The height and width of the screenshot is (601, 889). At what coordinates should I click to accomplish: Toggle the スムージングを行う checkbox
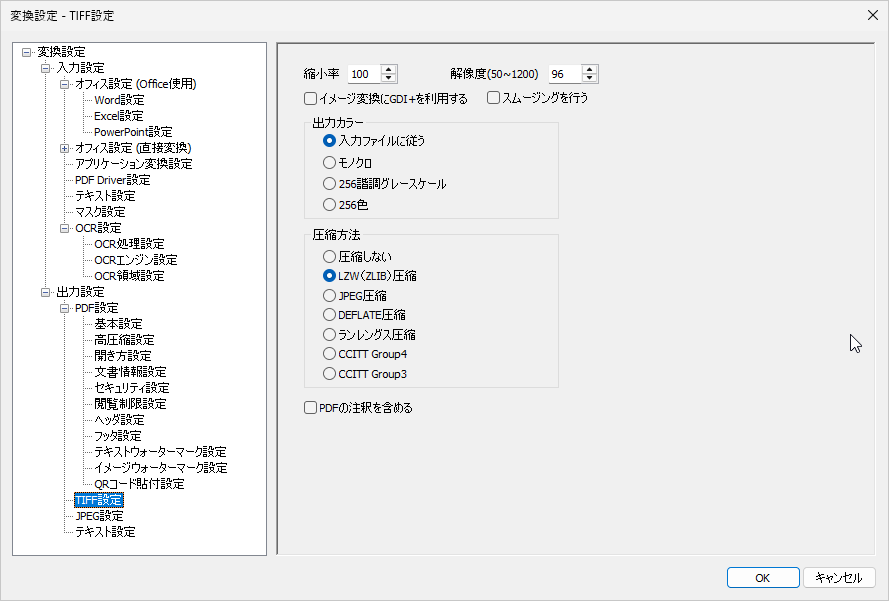493,98
